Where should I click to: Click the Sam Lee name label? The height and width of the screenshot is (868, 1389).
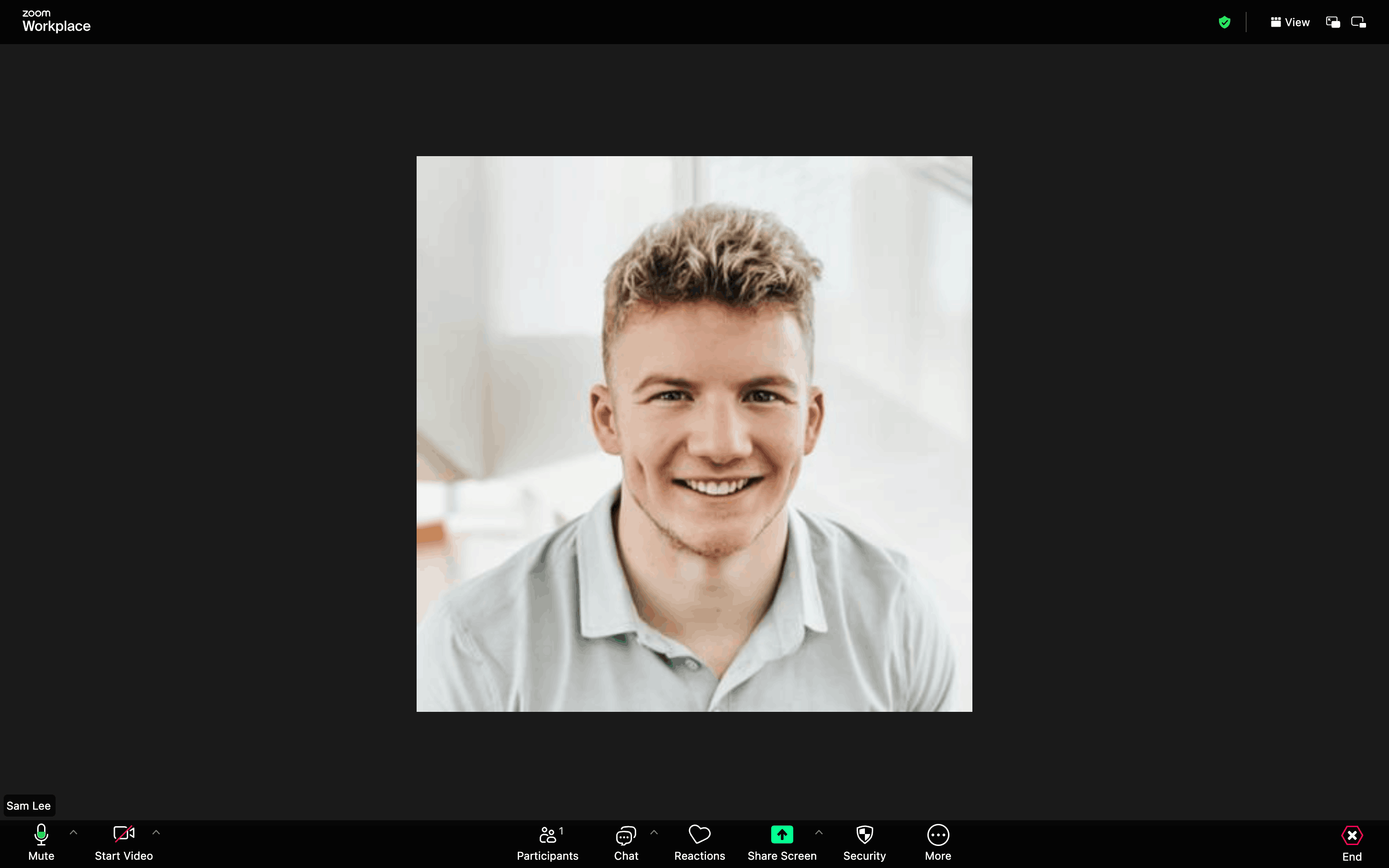tap(28, 806)
